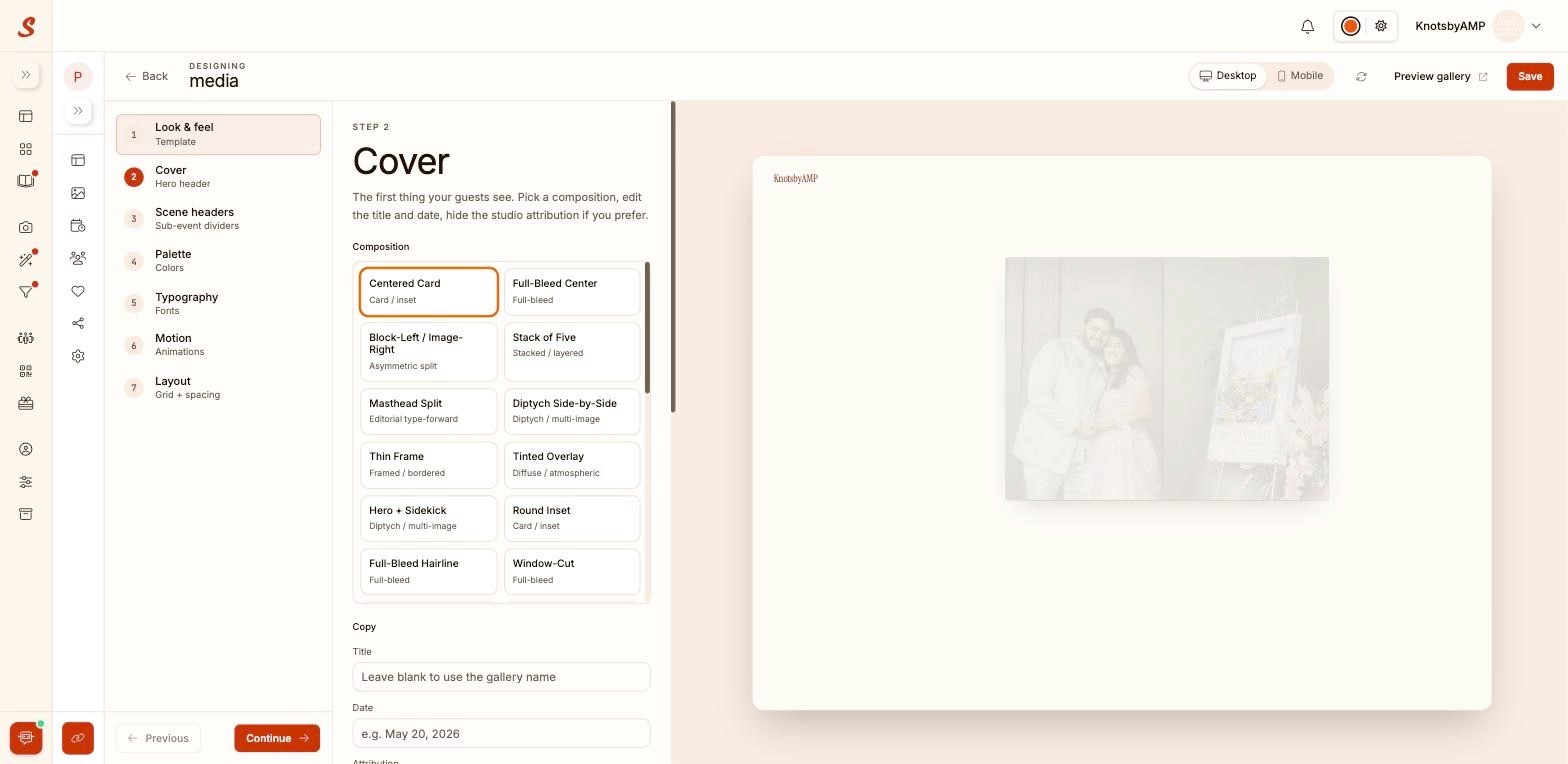Switch preview to Desktop view

(1228, 76)
